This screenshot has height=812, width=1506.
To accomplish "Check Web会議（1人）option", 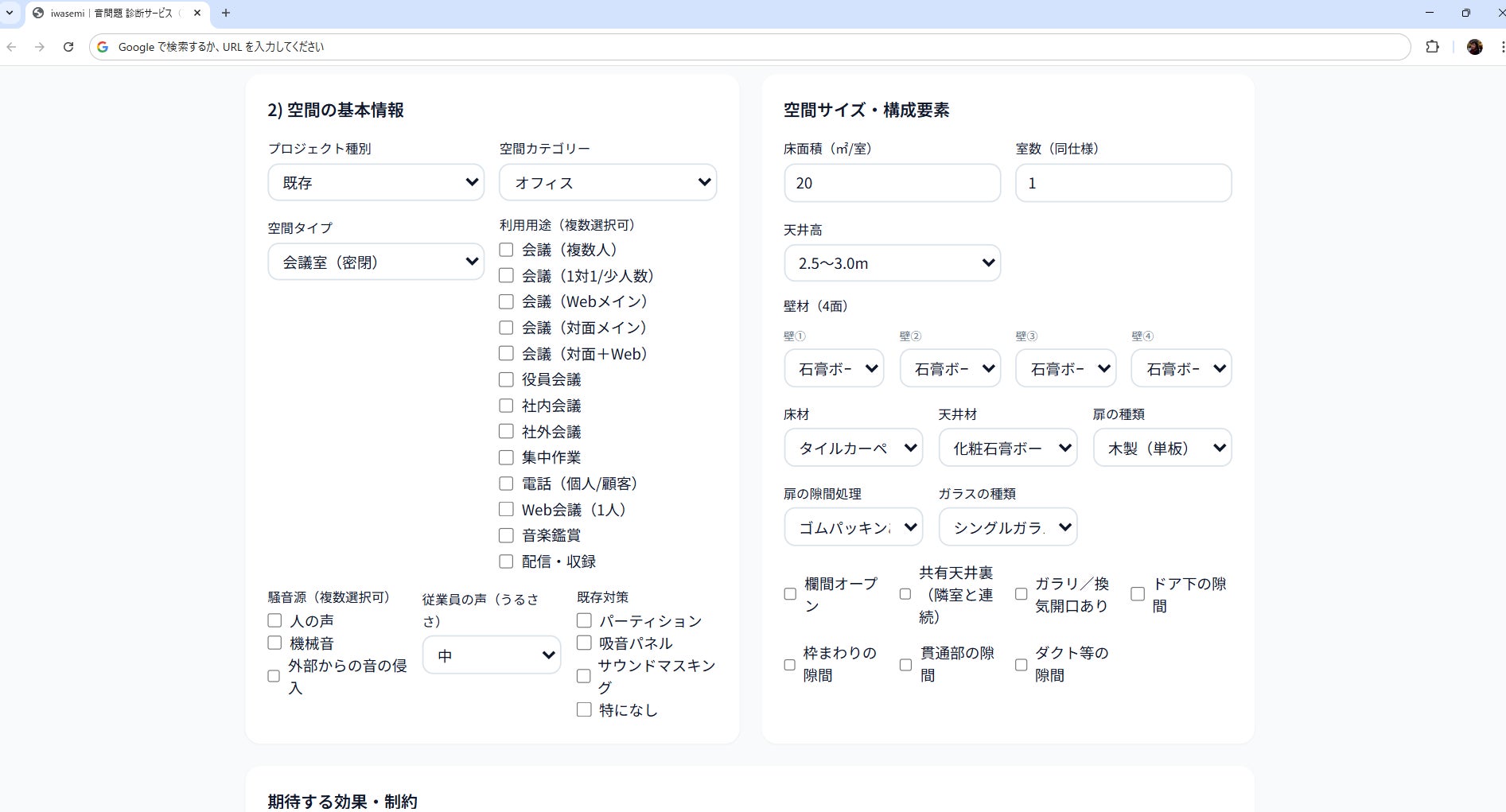I will click(506, 509).
